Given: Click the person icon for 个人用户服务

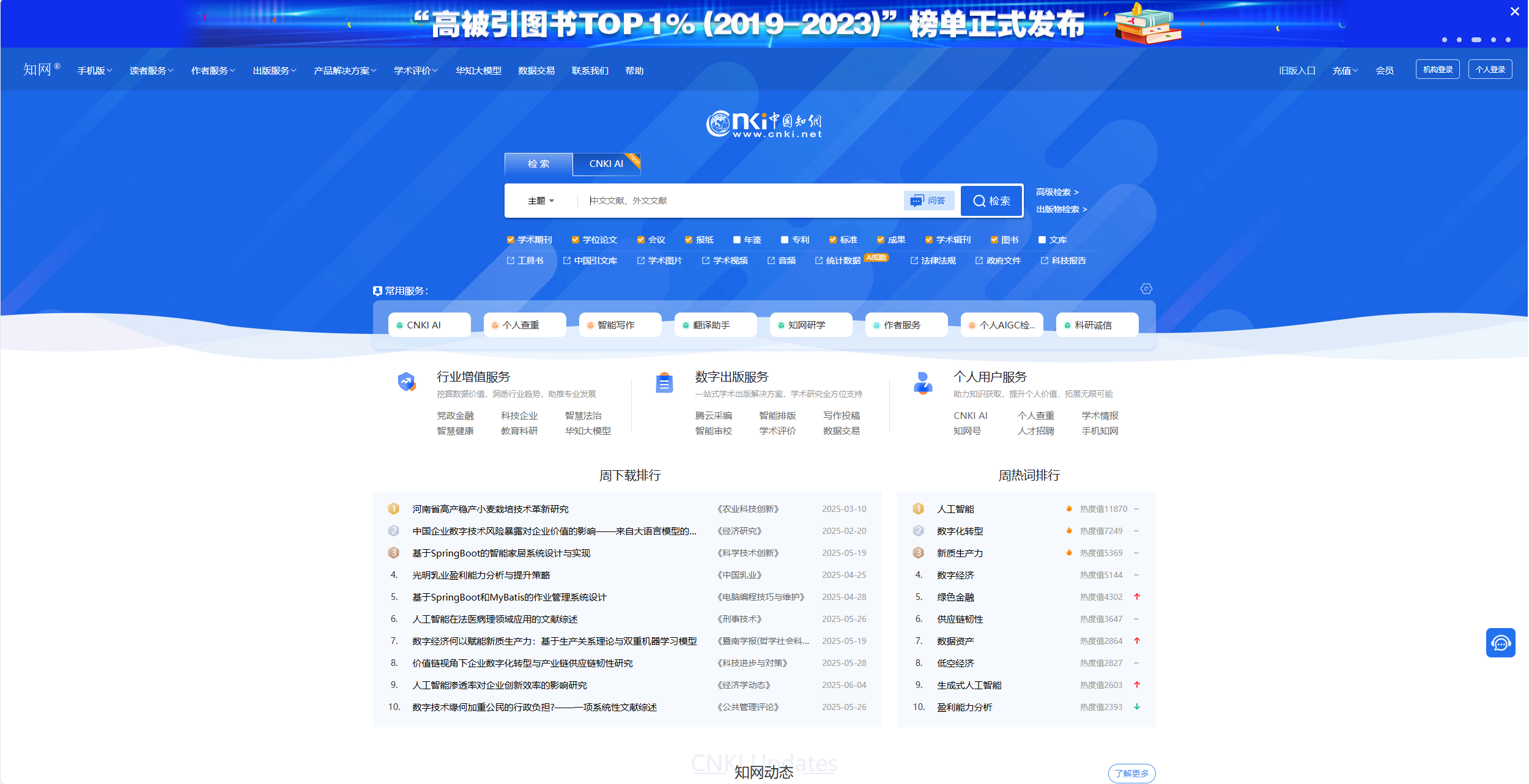Looking at the screenshot, I should pyautogui.click(x=922, y=383).
